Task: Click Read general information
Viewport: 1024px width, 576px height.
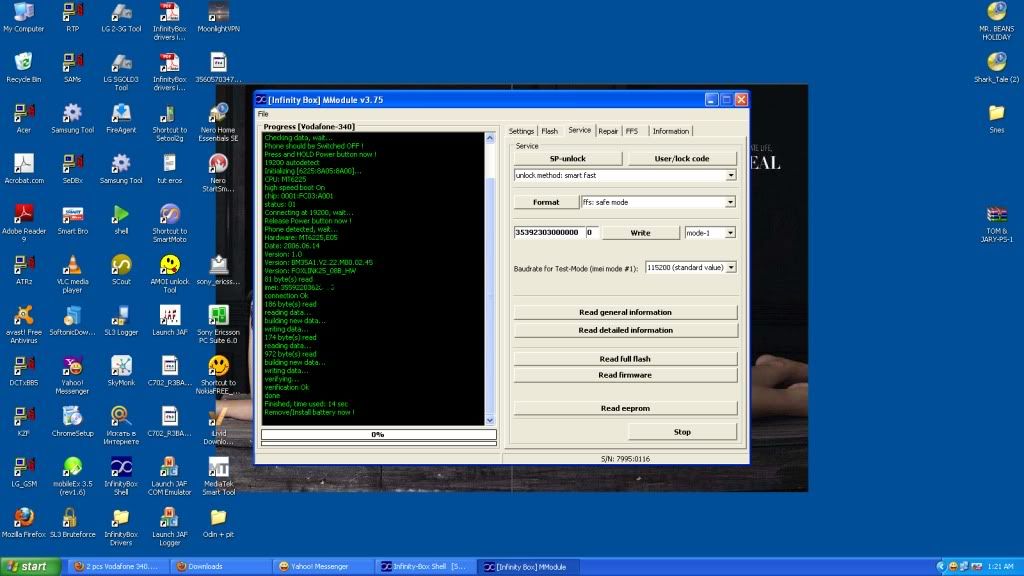Action: pos(625,313)
